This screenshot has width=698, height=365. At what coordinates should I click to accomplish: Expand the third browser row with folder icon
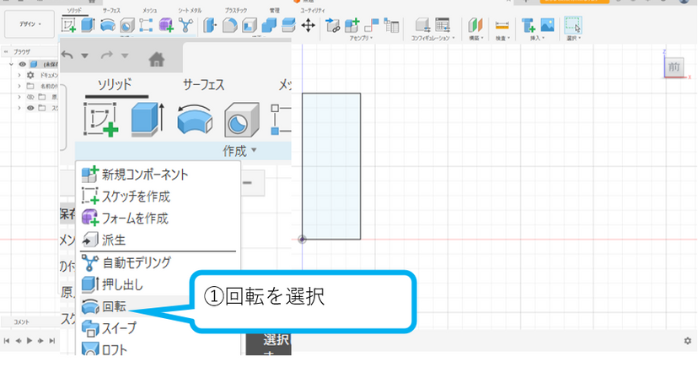coord(19,86)
